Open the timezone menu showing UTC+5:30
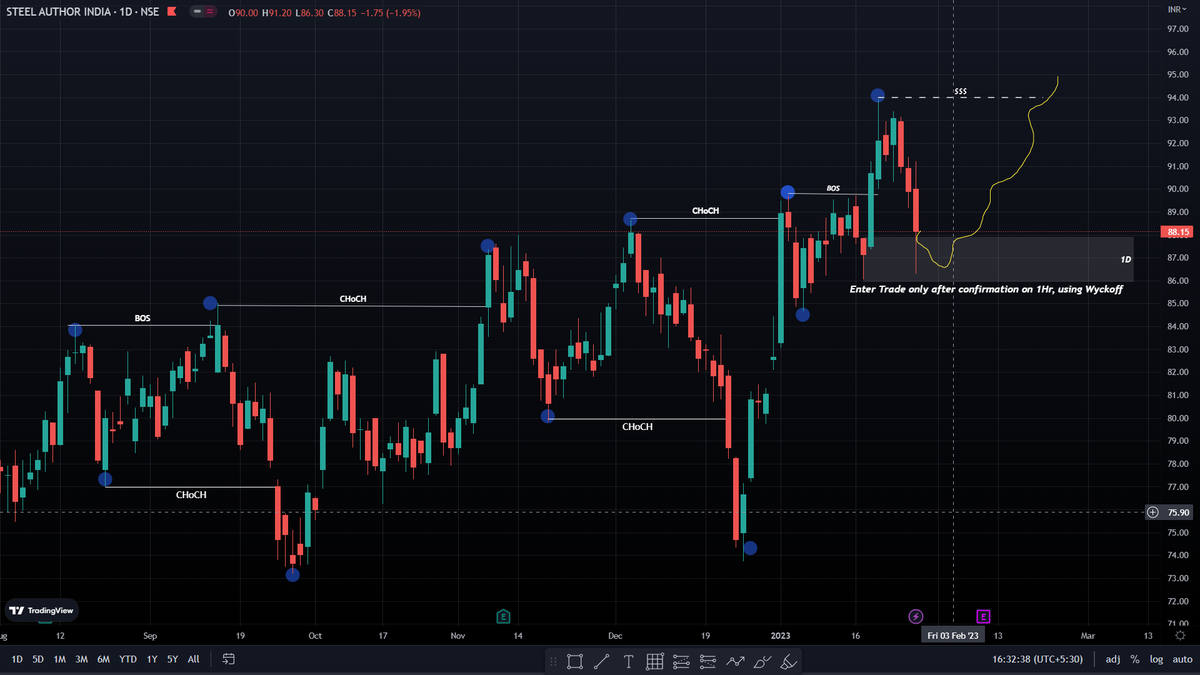The height and width of the screenshot is (675, 1200). pyautogui.click(x=1040, y=659)
